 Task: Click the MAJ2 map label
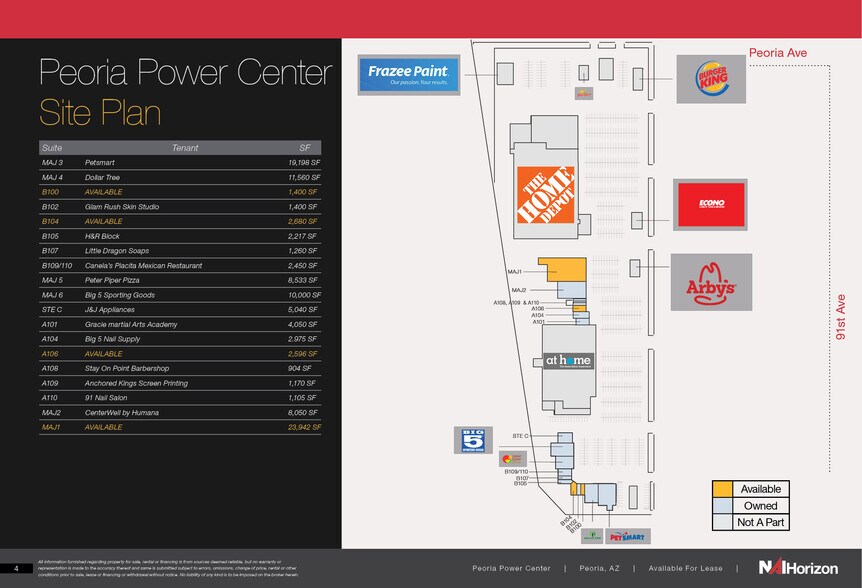pos(519,290)
